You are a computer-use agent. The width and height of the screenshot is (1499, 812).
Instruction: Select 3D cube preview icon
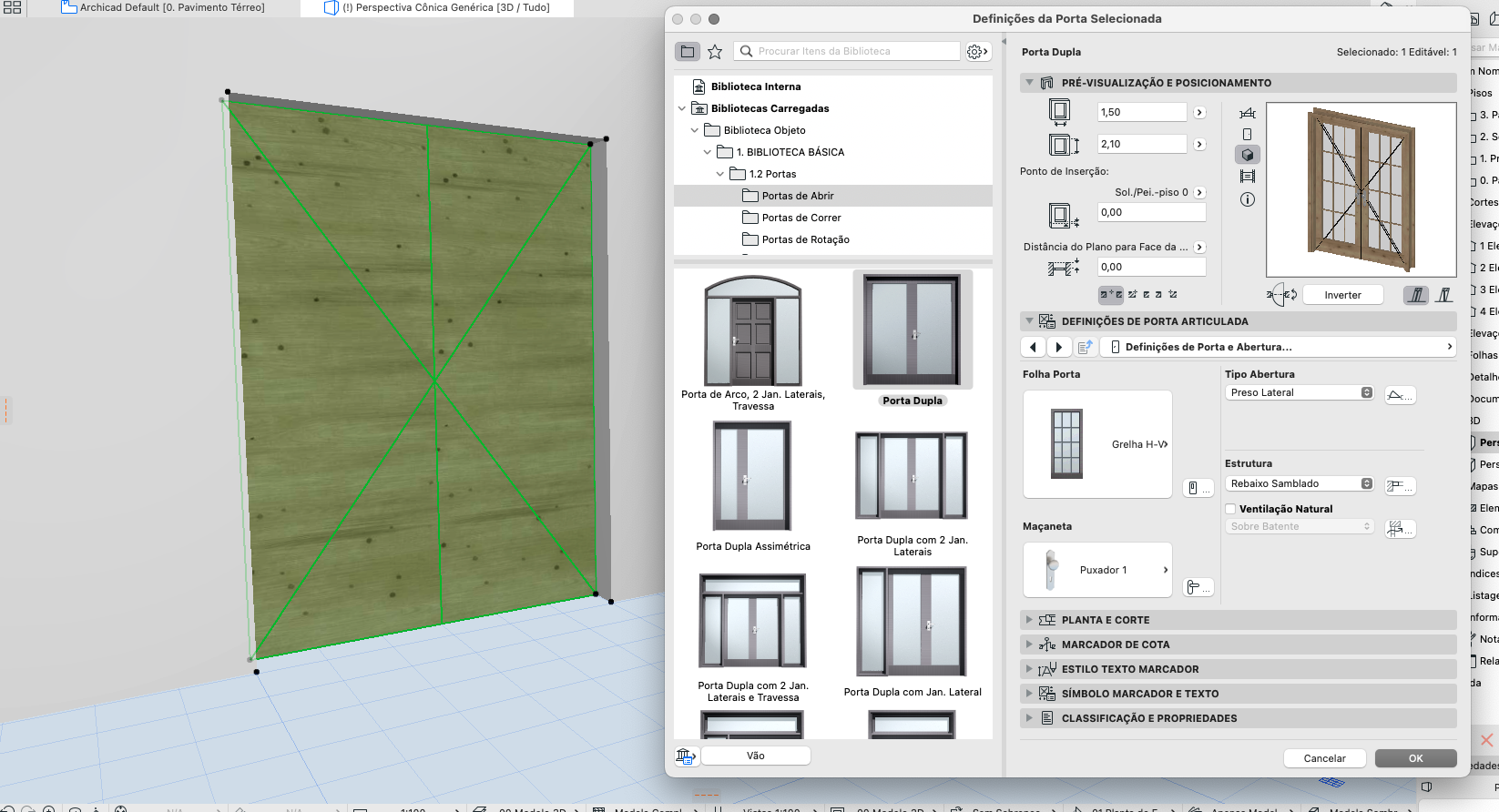[1248, 155]
